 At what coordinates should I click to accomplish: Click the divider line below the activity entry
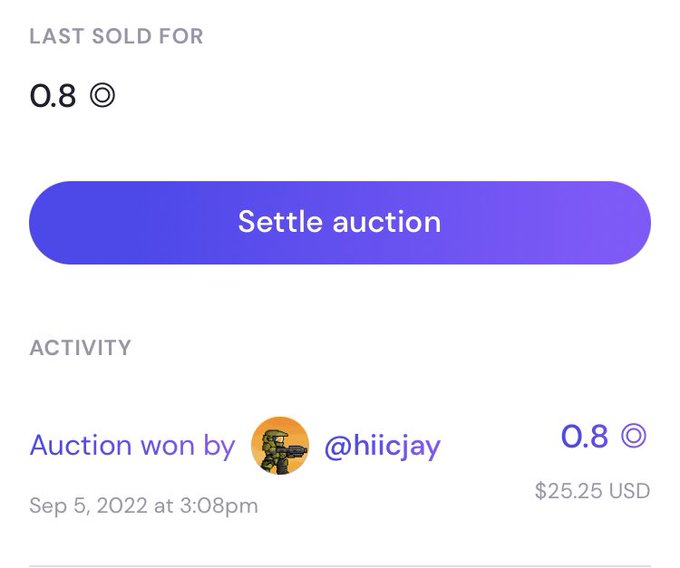tap(339, 565)
